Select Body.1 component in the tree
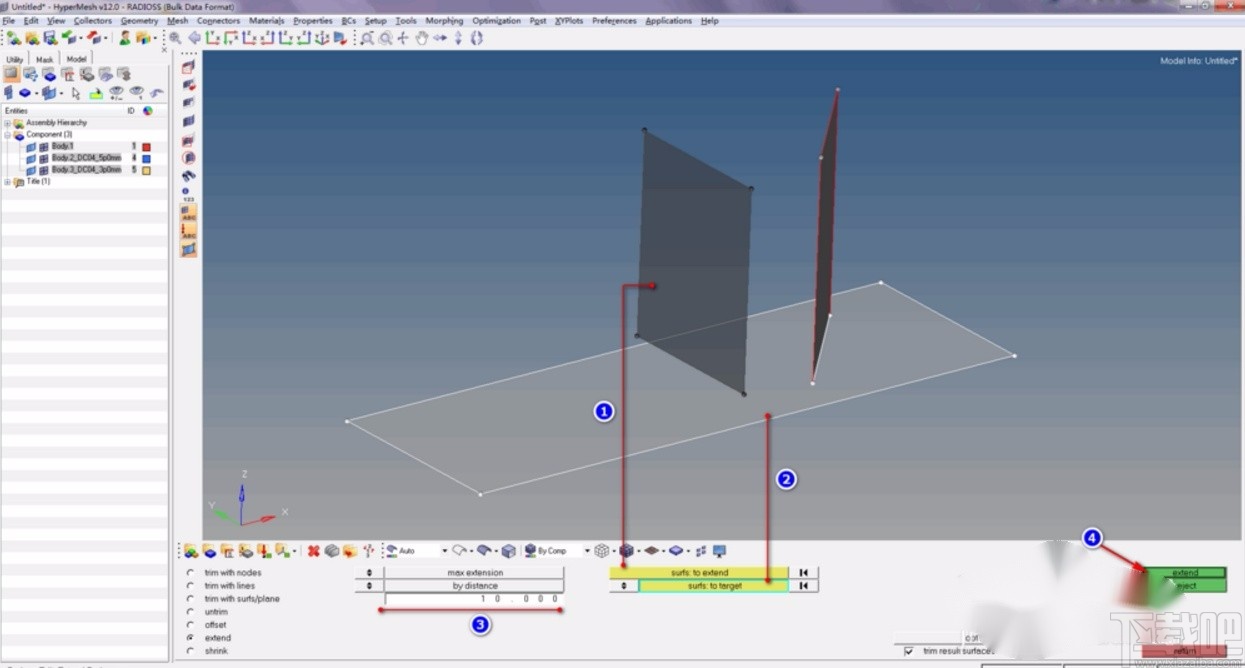 (x=63, y=146)
